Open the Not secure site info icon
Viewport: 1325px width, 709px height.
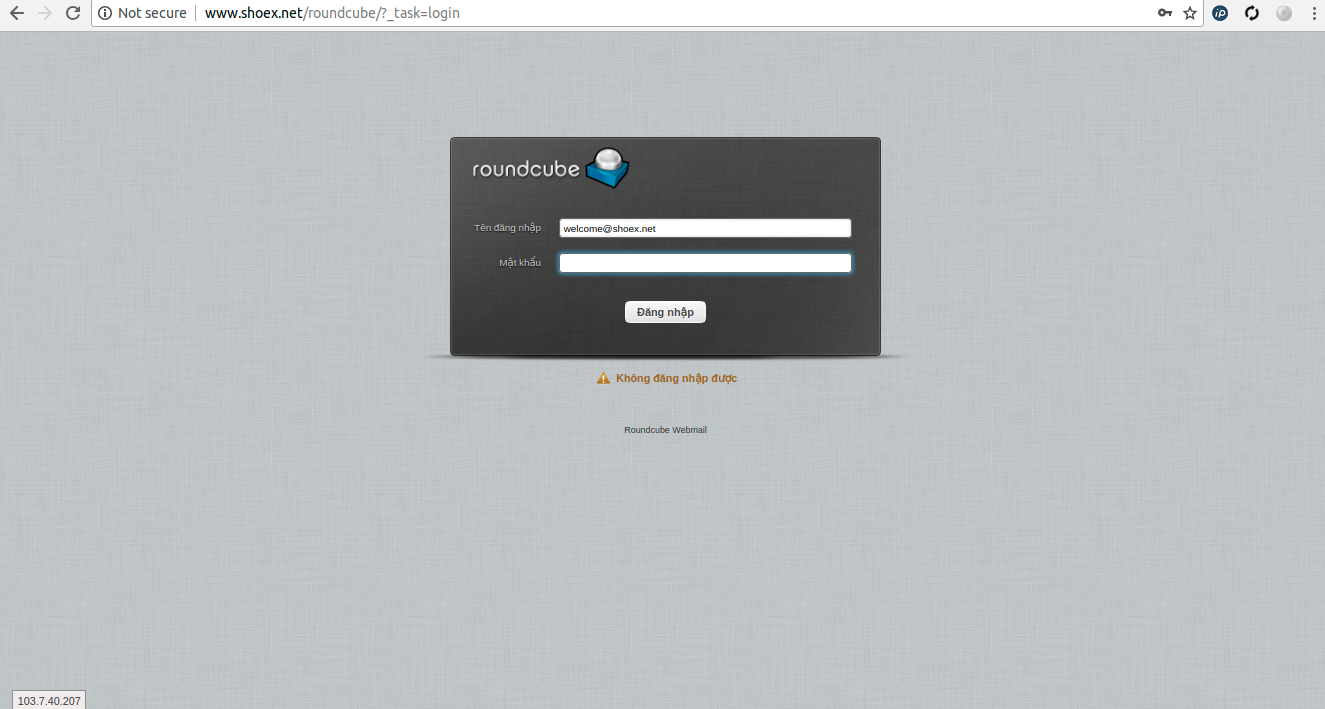point(105,13)
